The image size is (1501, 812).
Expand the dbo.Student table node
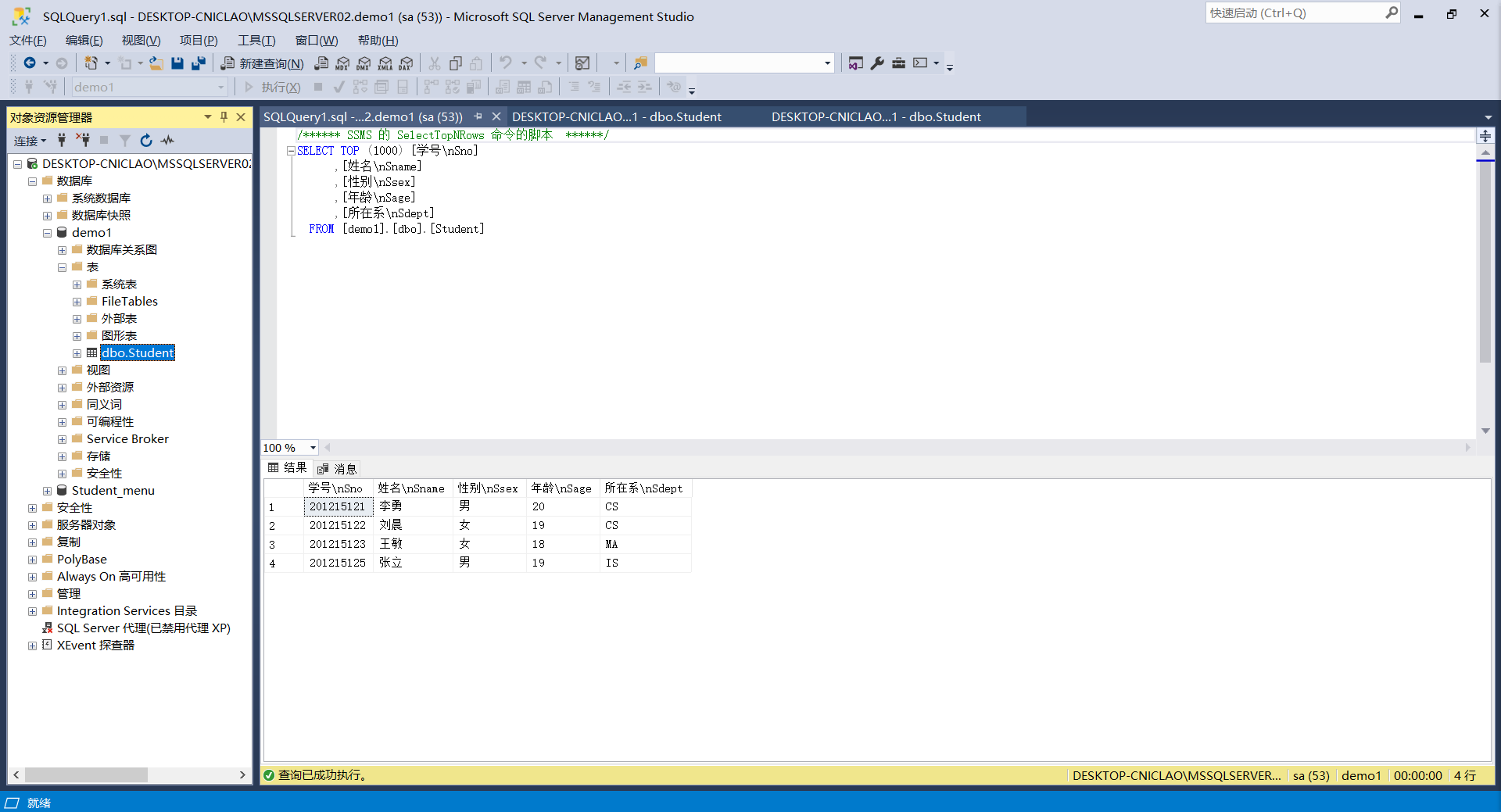pyautogui.click(x=77, y=352)
